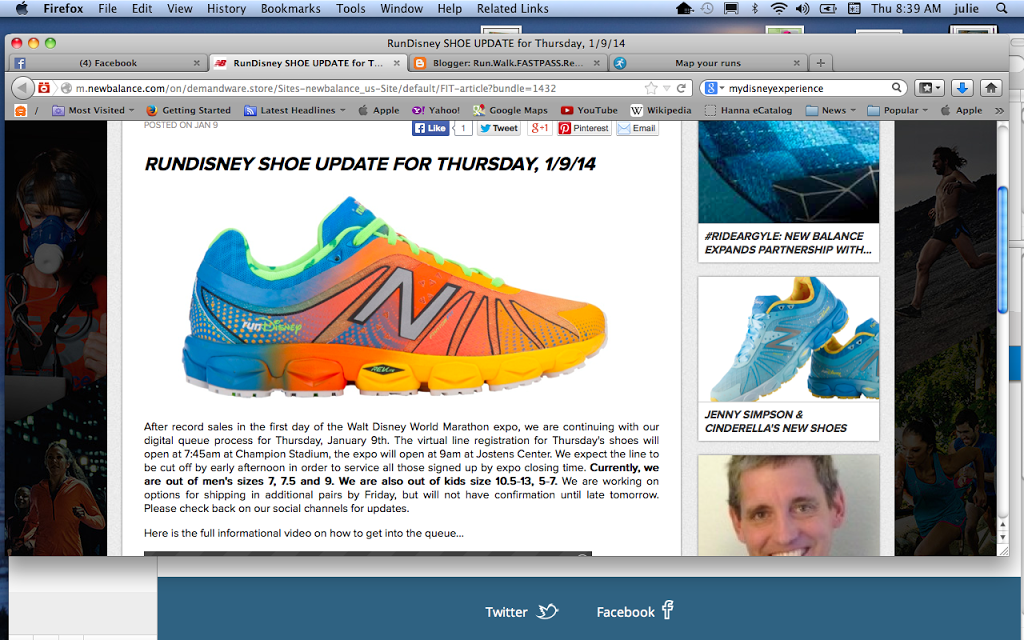Open the YouTube bookmark

(589, 110)
